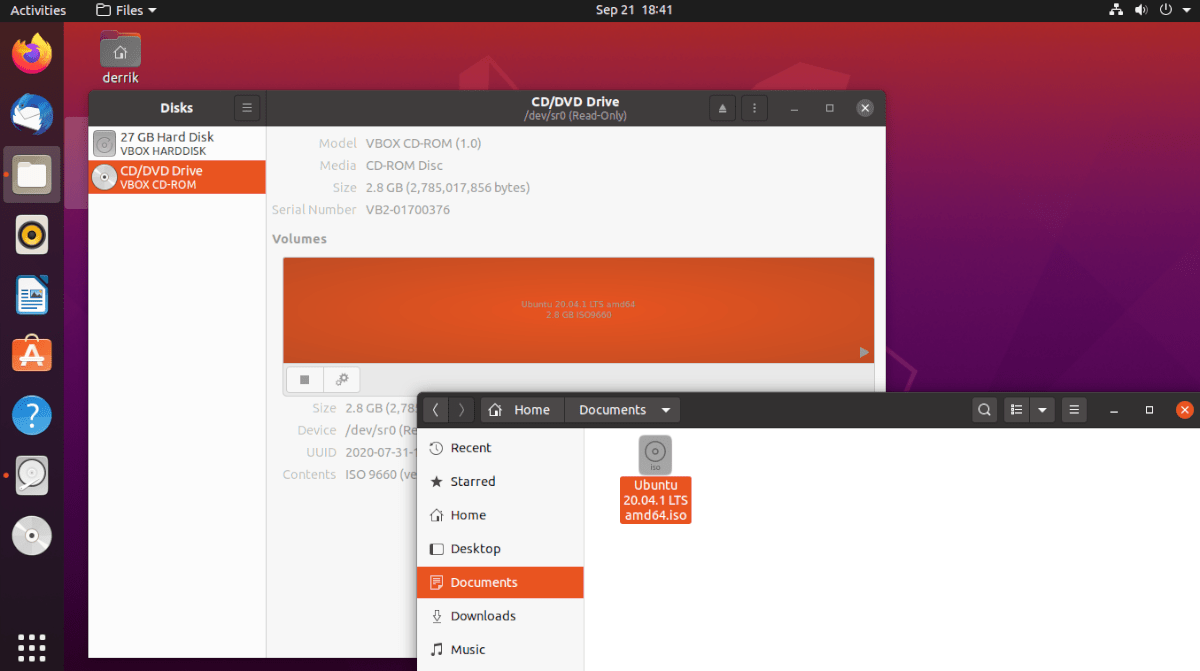
Task: Go to Home using the breadcrumb button
Action: coord(521,409)
